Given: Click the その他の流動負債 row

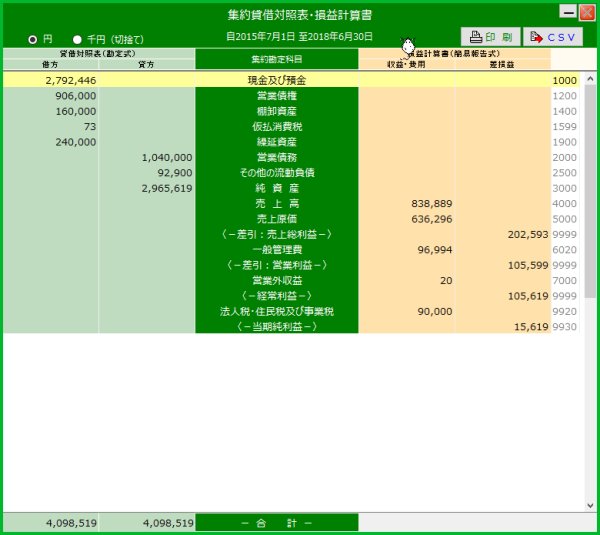Looking at the screenshot, I should pos(277,172).
